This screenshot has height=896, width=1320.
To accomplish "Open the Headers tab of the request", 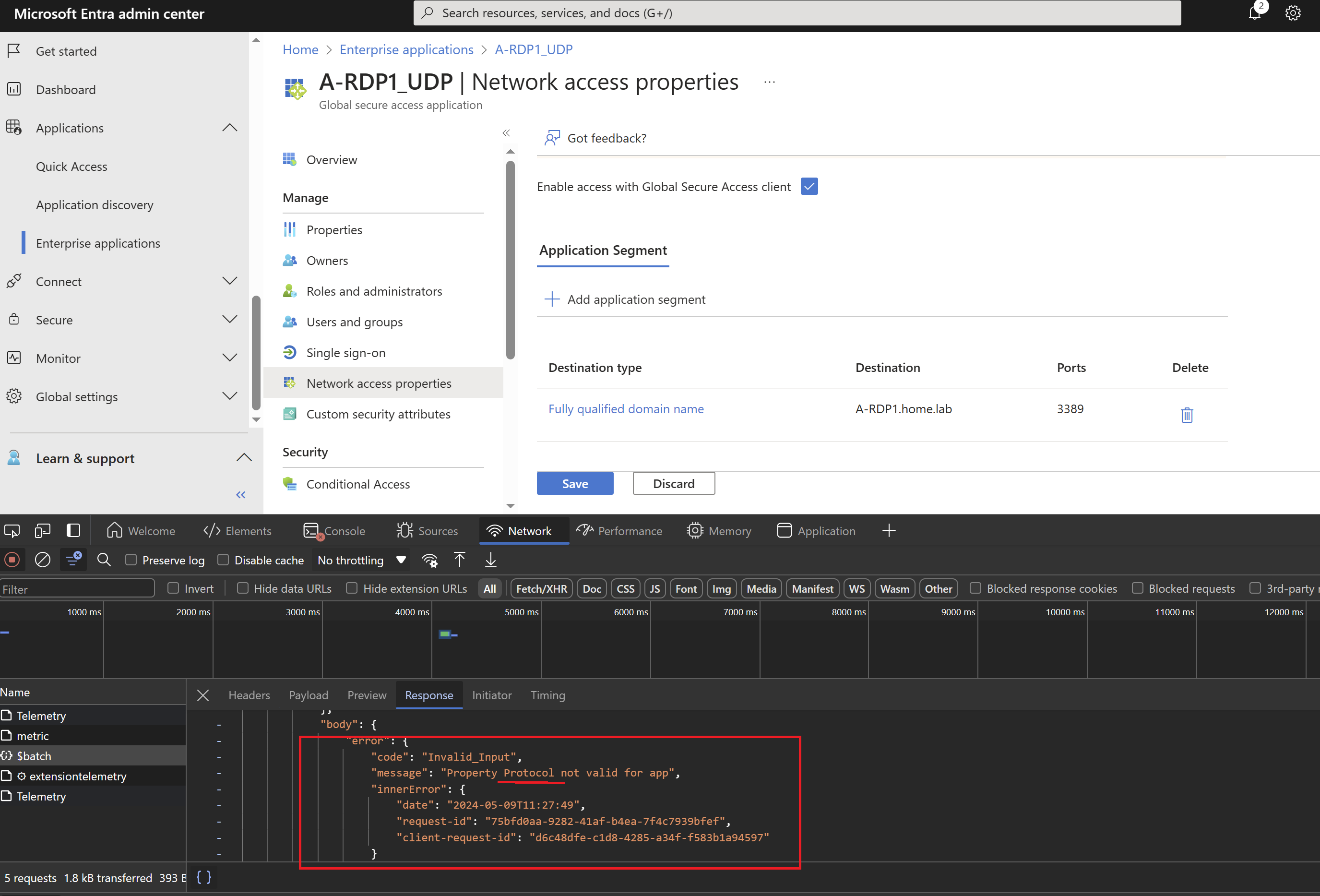I will [x=249, y=695].
